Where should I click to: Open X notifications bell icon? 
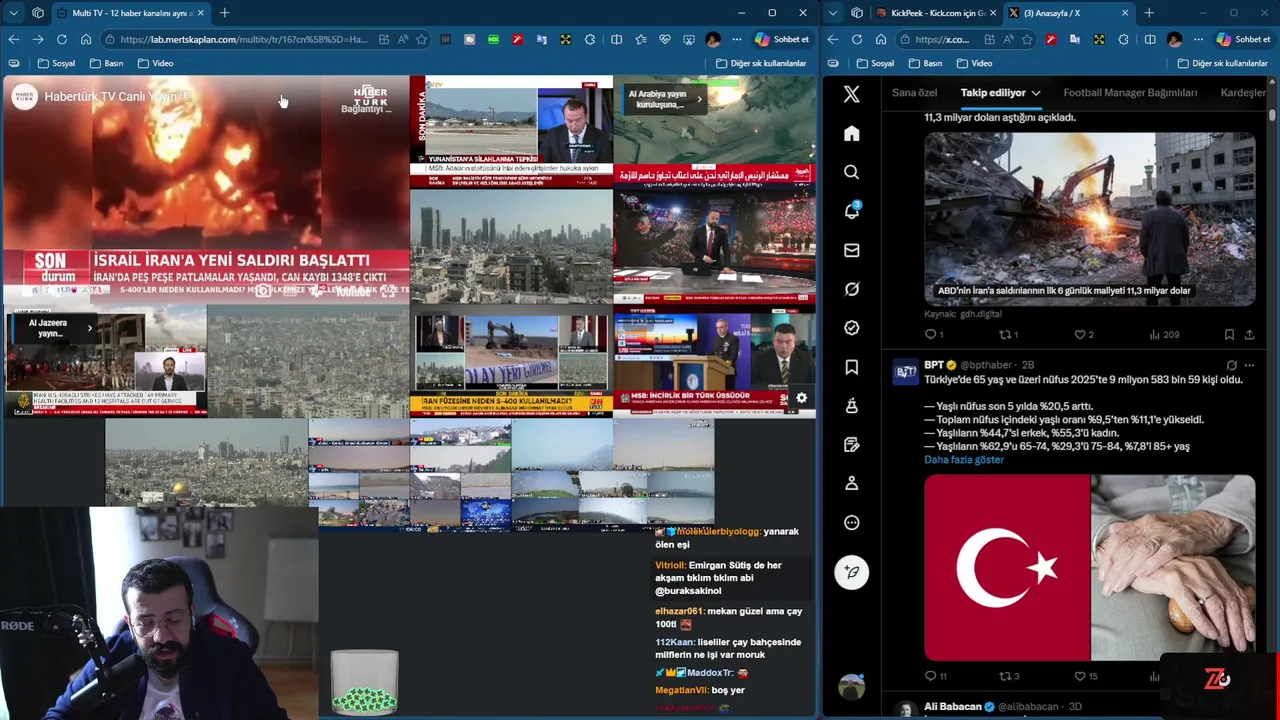[x=851, y=211]
